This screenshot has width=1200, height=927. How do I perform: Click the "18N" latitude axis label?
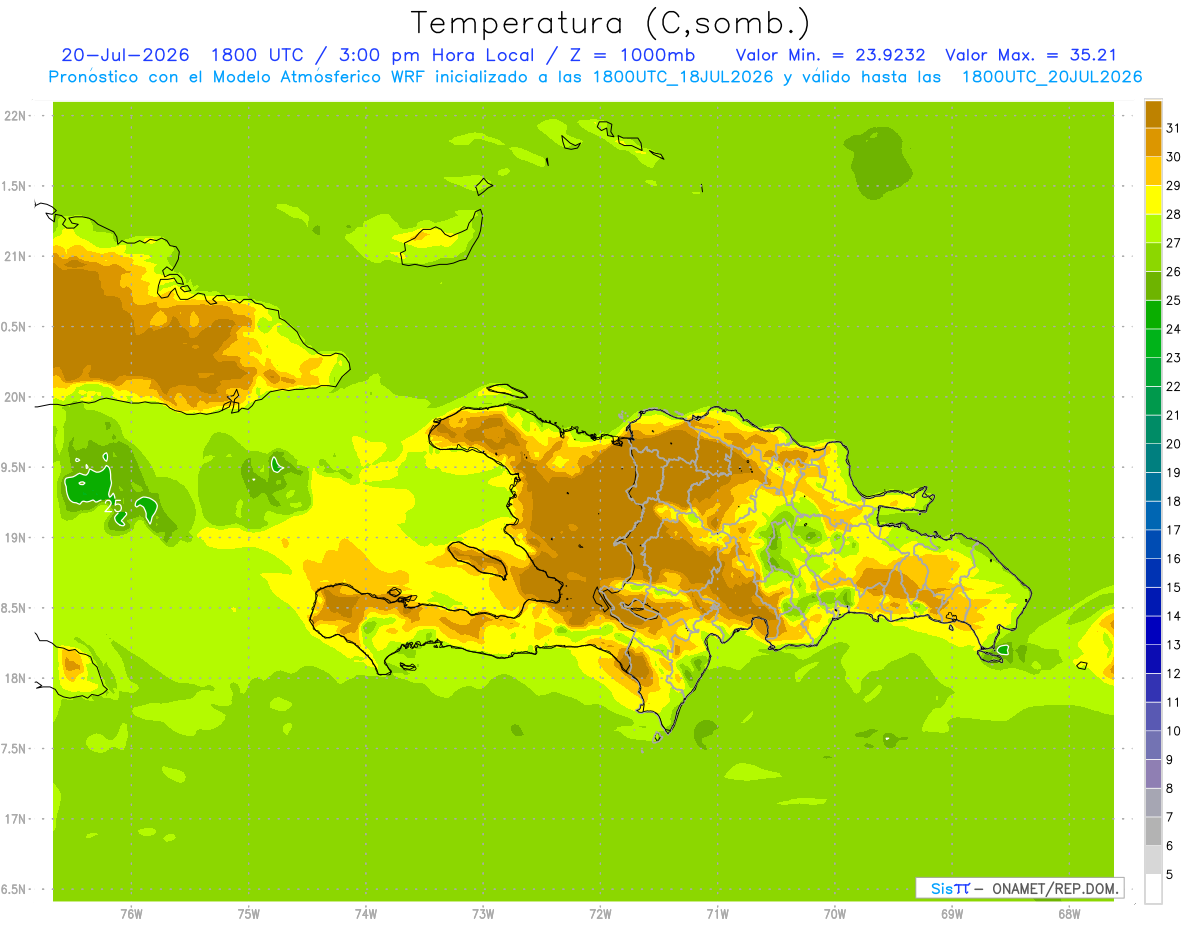tap(14, 678)
